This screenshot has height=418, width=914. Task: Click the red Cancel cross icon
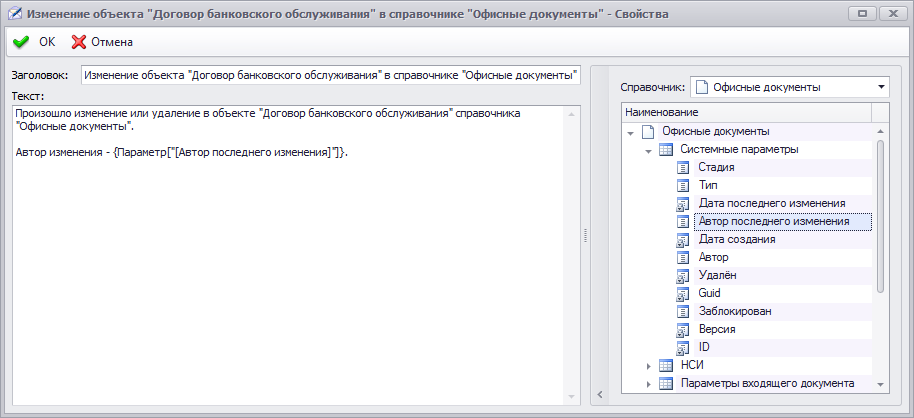coord(78,42)
